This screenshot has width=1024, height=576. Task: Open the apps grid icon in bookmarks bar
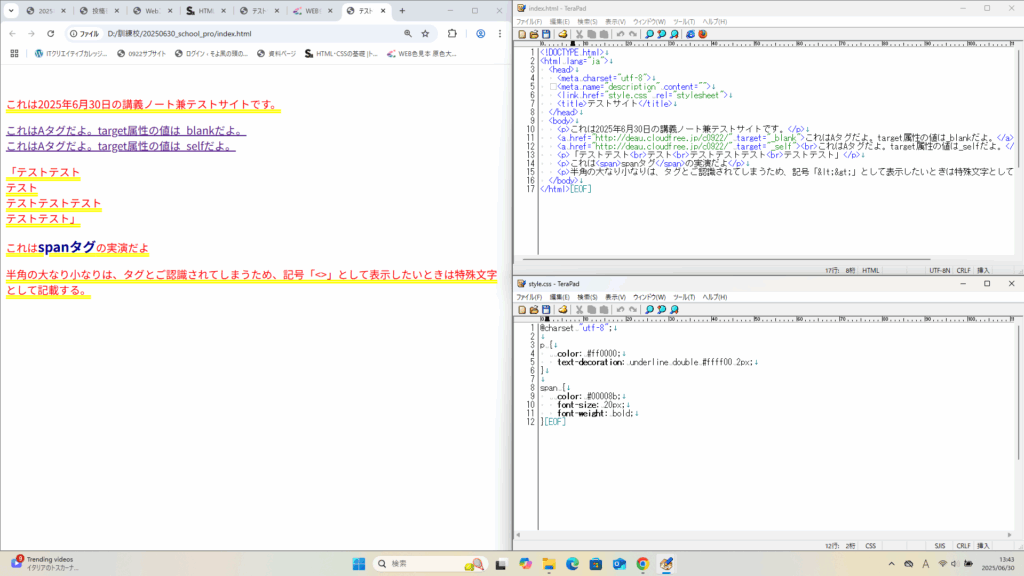coord(14,54)
